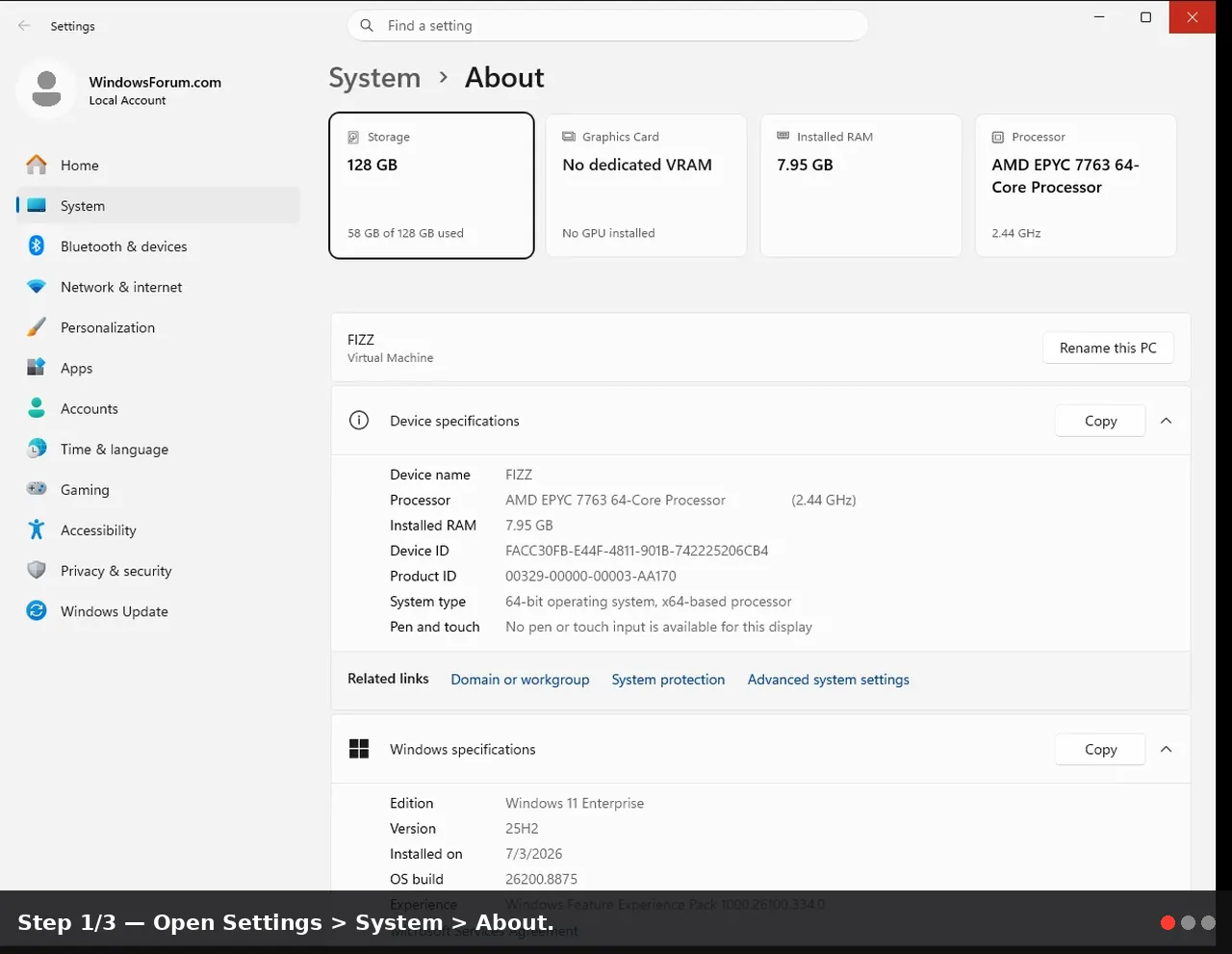Viewport: 1232px width, 954px height.
Task: Click the Gaming controller icon
Action: click(37, 489)
